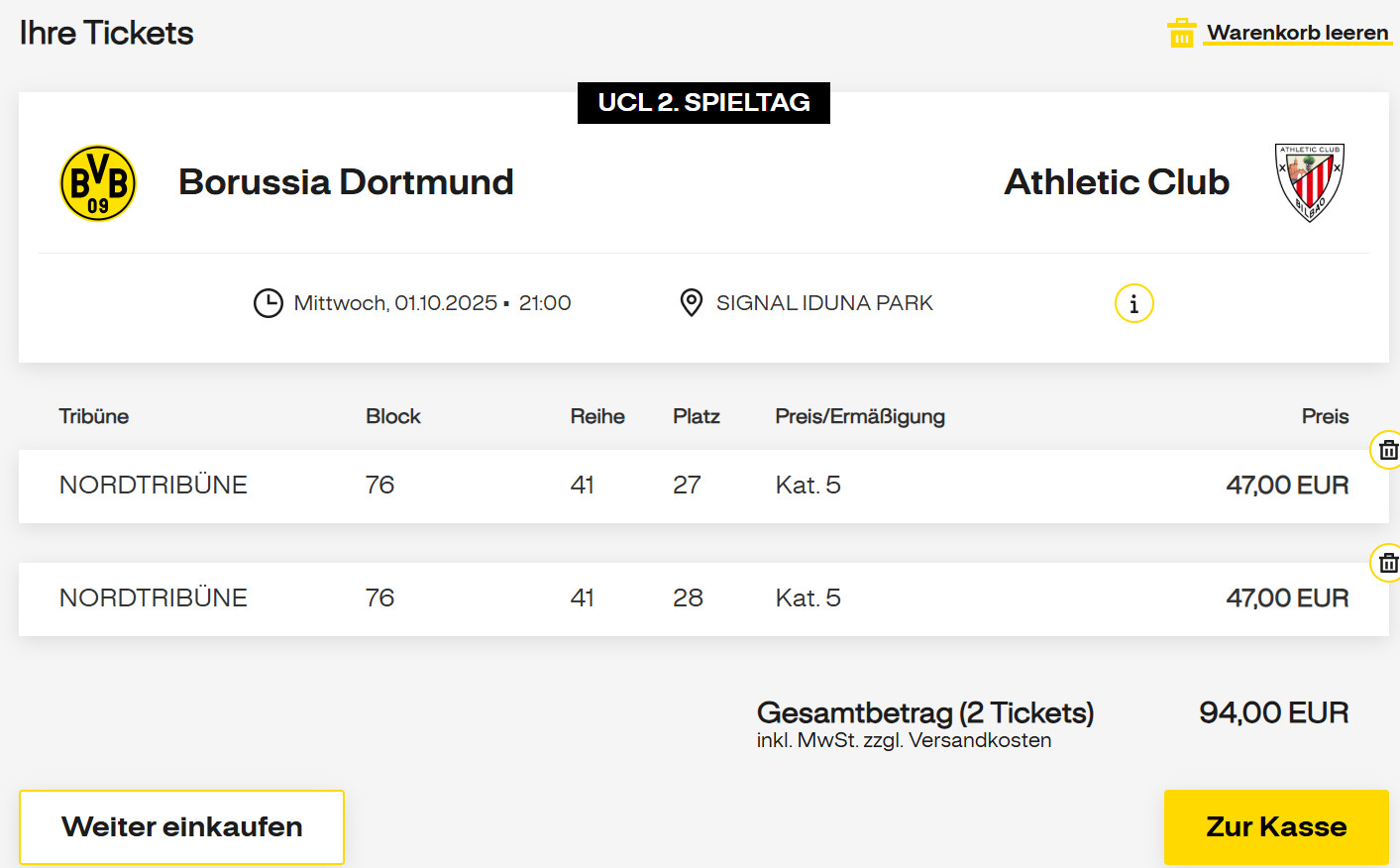Click the Borussia Dortmund BVB logo

[98, 183]
